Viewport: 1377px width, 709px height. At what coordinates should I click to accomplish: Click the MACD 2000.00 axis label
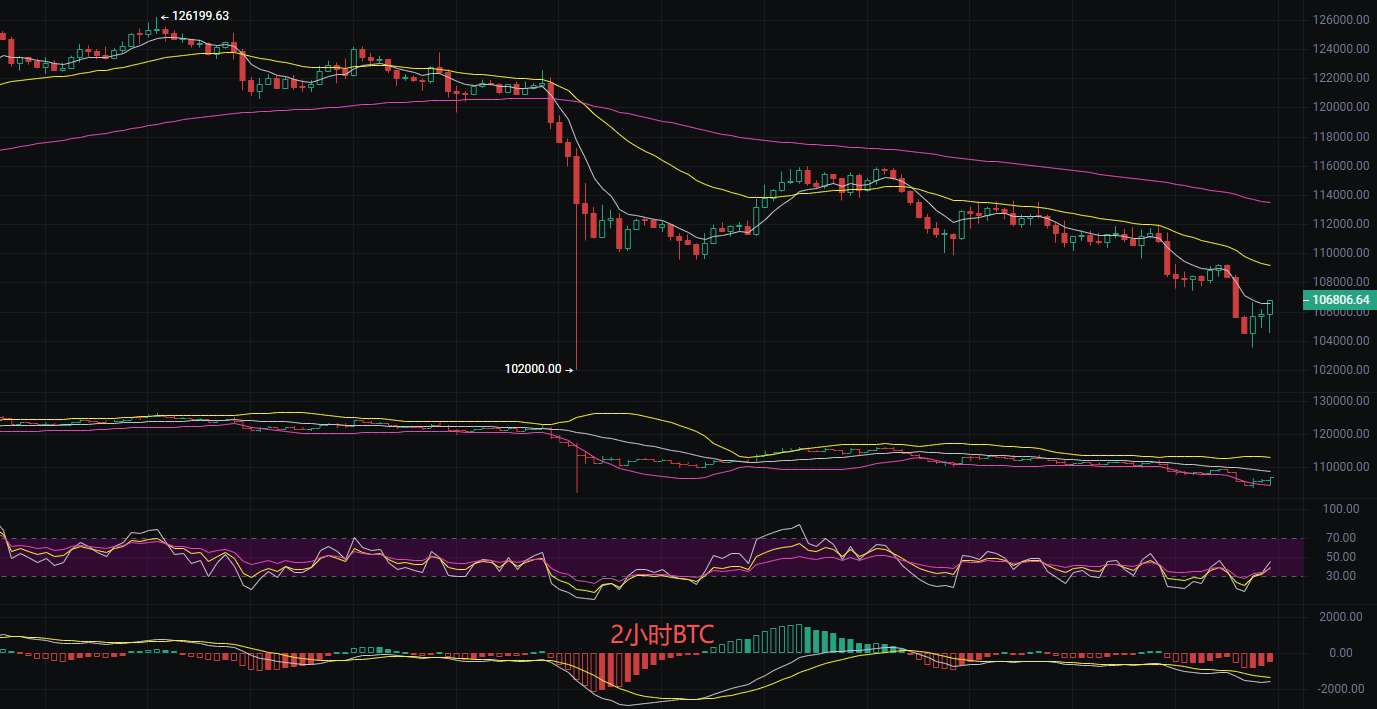1341,617
